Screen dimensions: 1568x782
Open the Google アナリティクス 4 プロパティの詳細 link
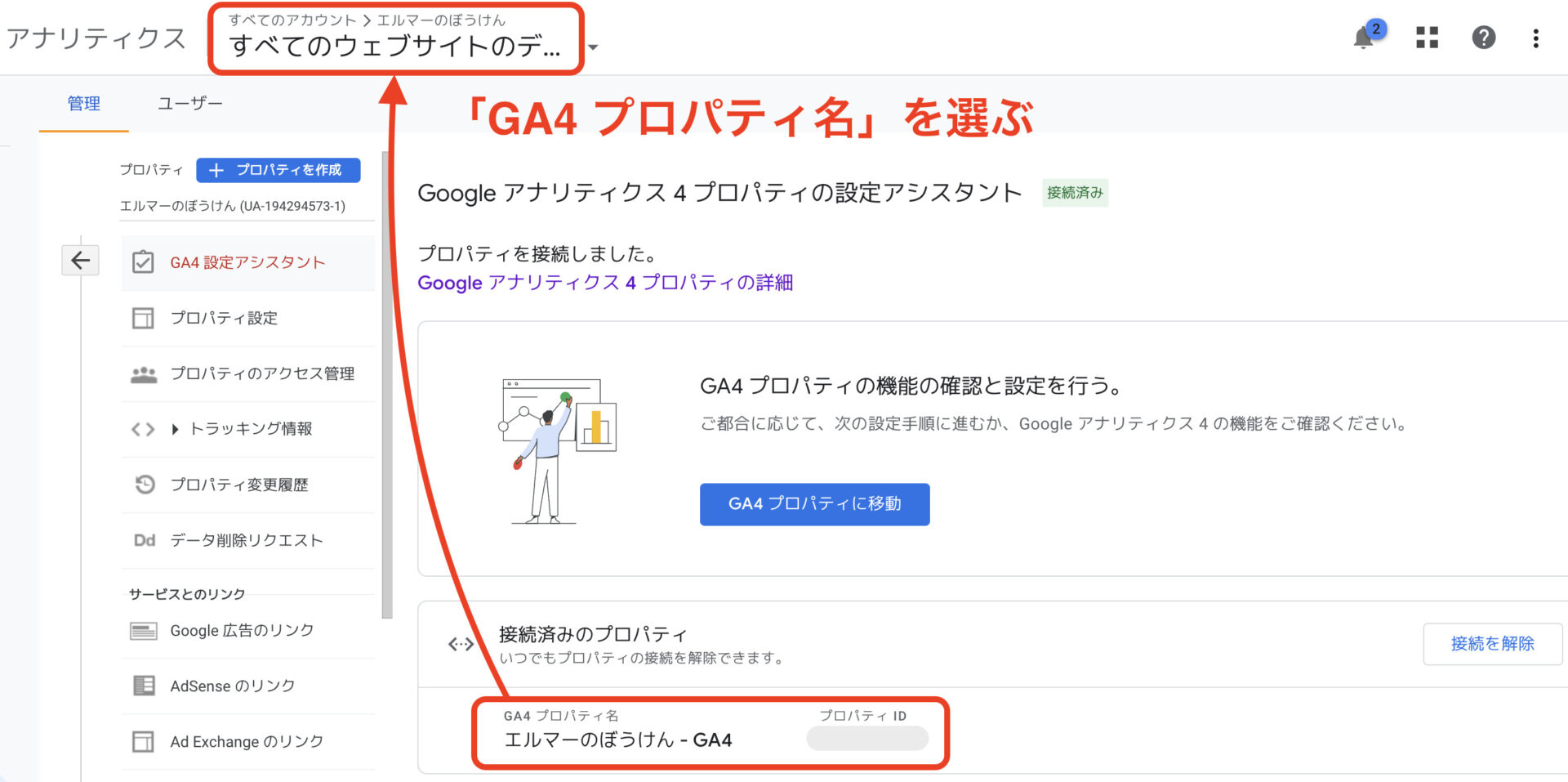pos(605,283)
